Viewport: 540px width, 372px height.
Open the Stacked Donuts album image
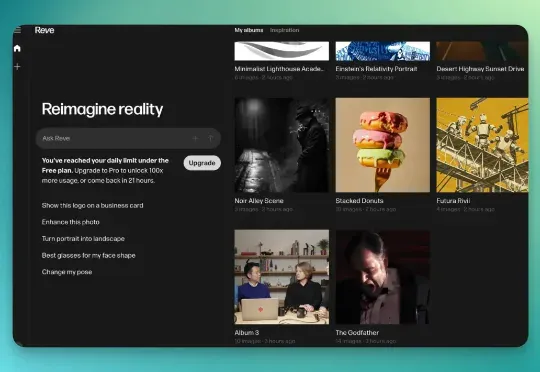click(x=383, y=145)
